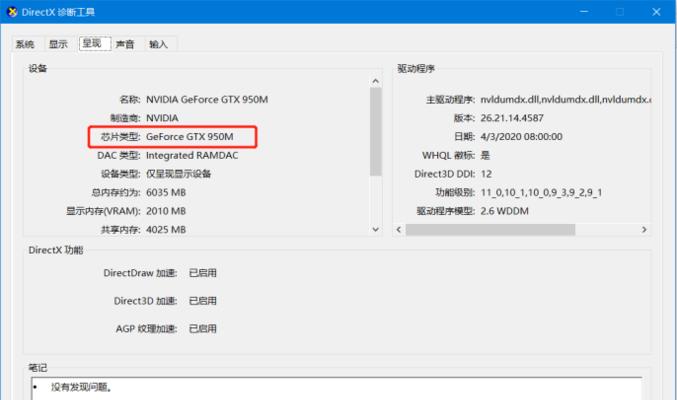Select shared memory value 4025 MB
This screenshot has height=400, width=677.
[x=166, y=230]
